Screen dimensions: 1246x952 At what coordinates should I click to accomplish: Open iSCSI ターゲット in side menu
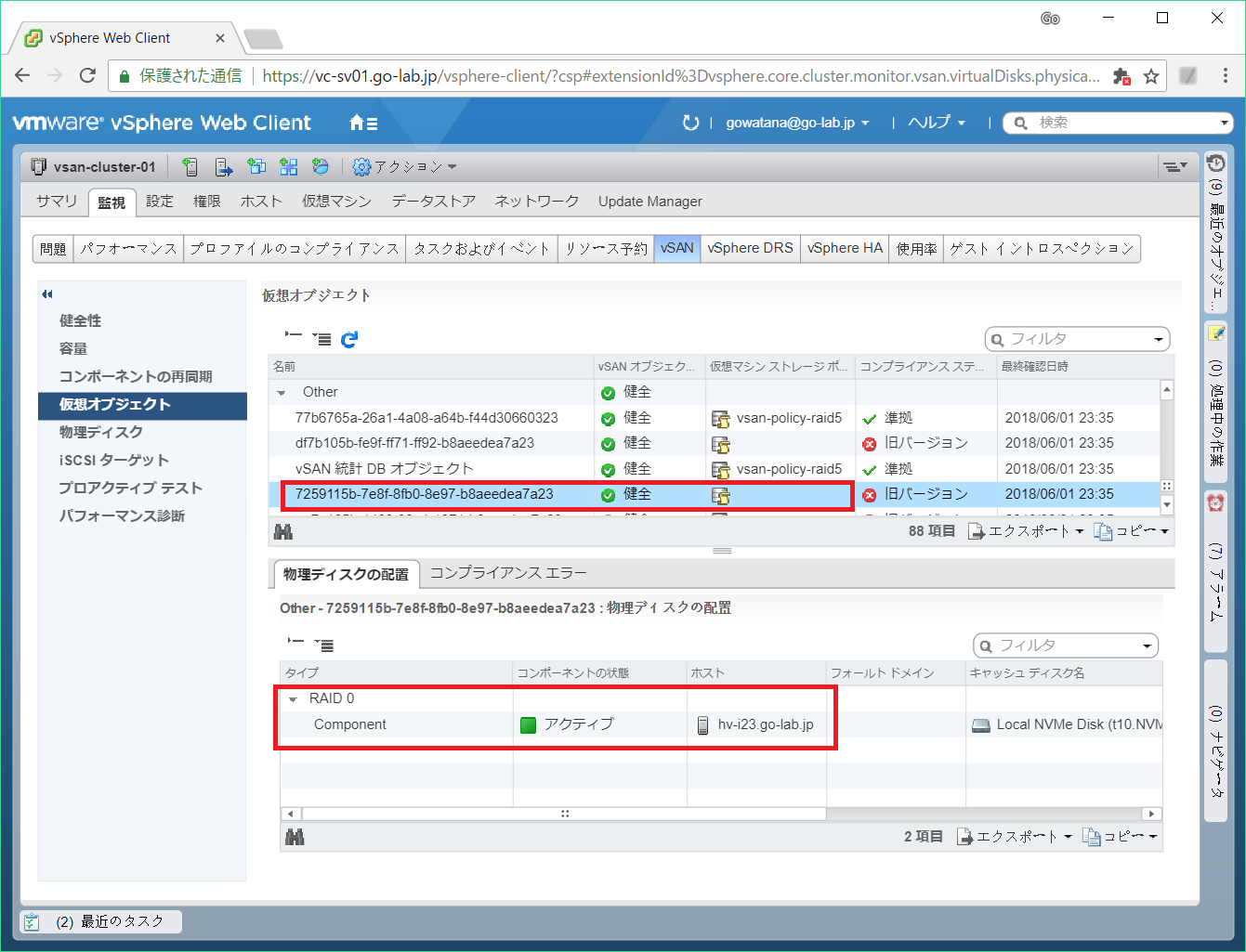pos(114,461)
